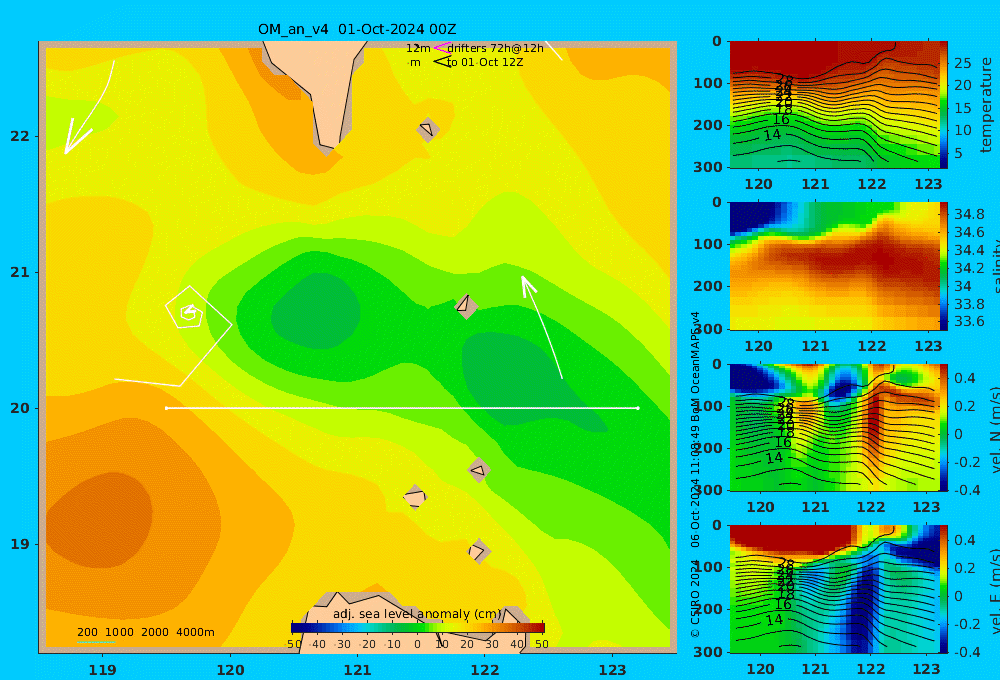Click the 'drifters 72h@12h' legend text
This screenshot has width=1000, height=680.
[496, 48]
